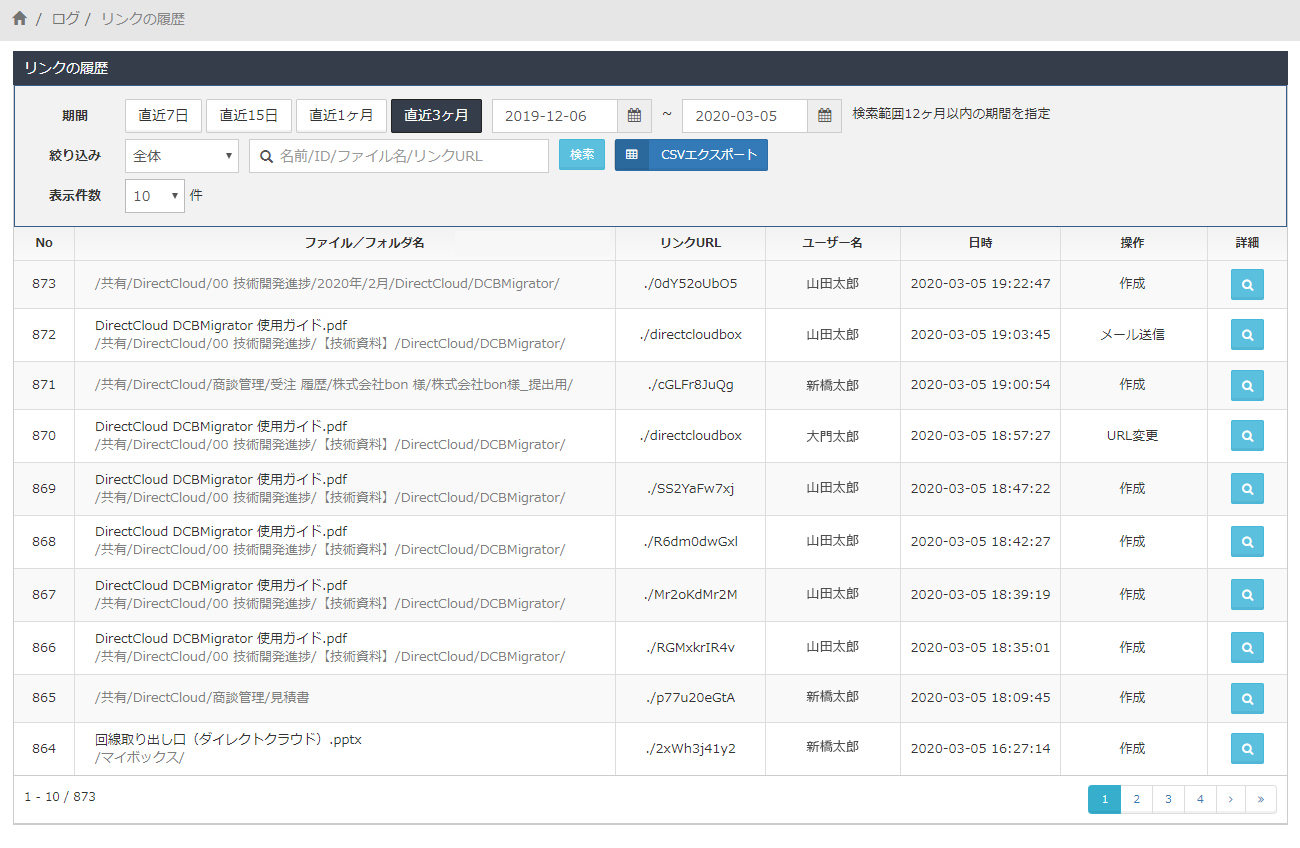The width and height of the screenshot is (1300, 848).
Task: Click link URL ./cGLFr8JuQg
Action: [x=690, y=385]
